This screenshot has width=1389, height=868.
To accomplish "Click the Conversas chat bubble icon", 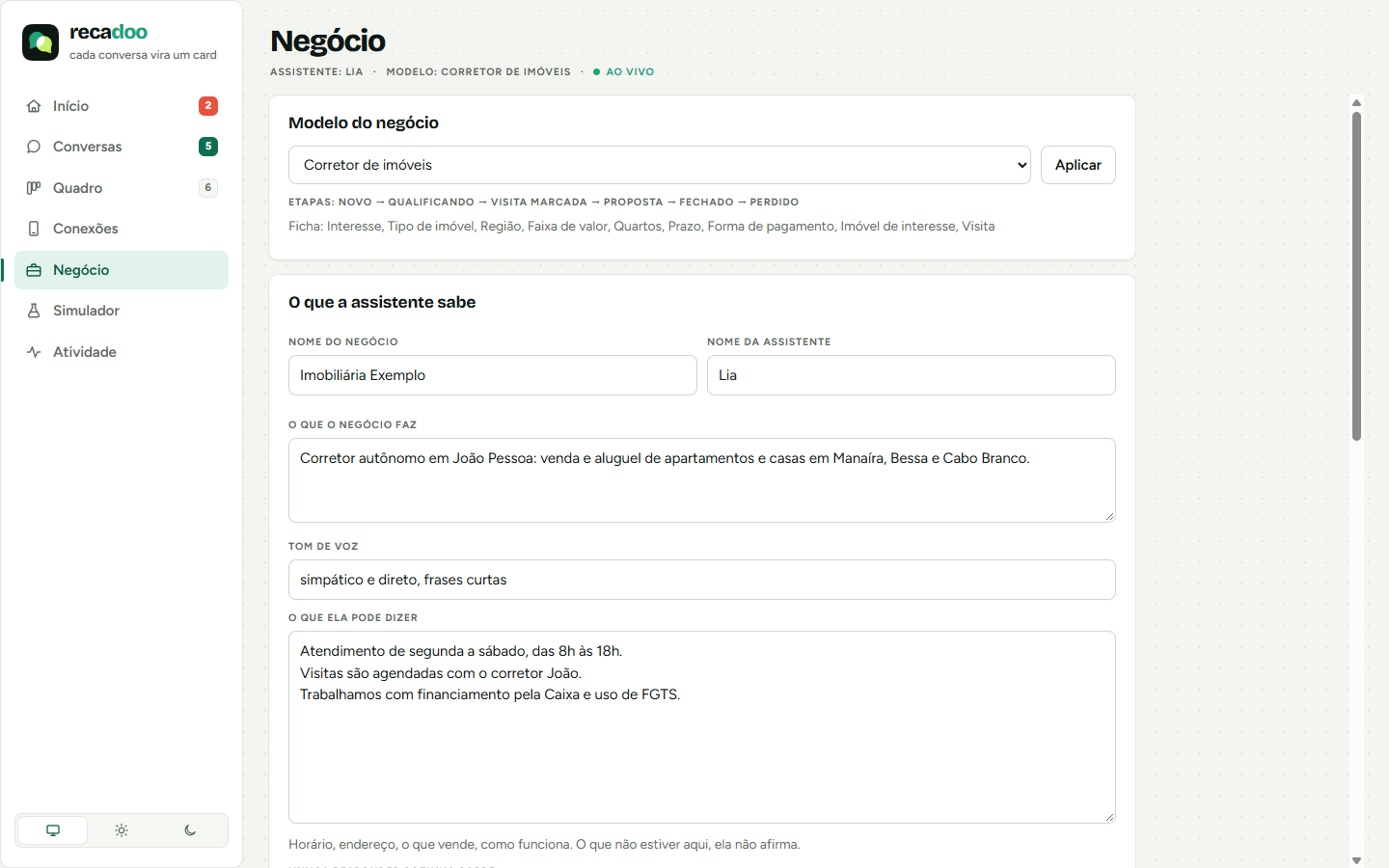I will (34, 147).
